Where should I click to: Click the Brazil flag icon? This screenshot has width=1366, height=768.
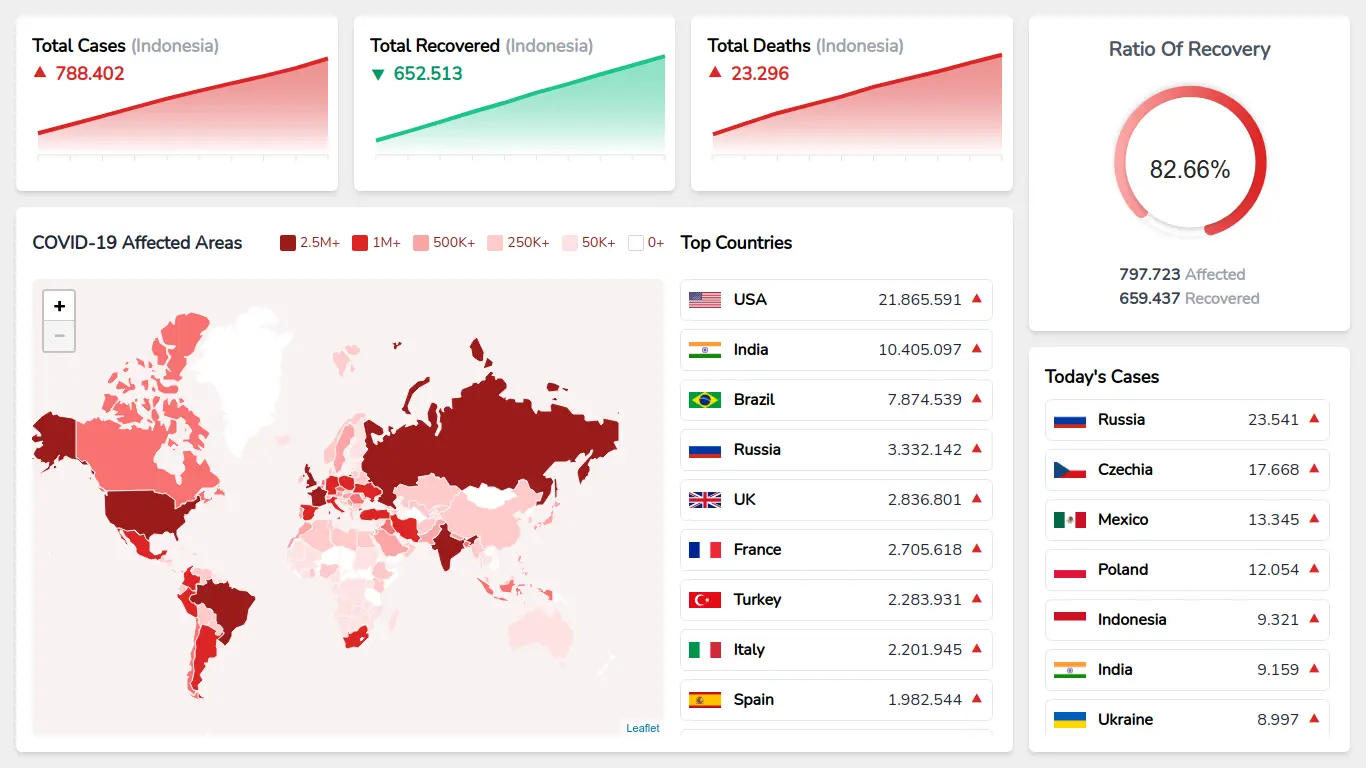[703, 399]
